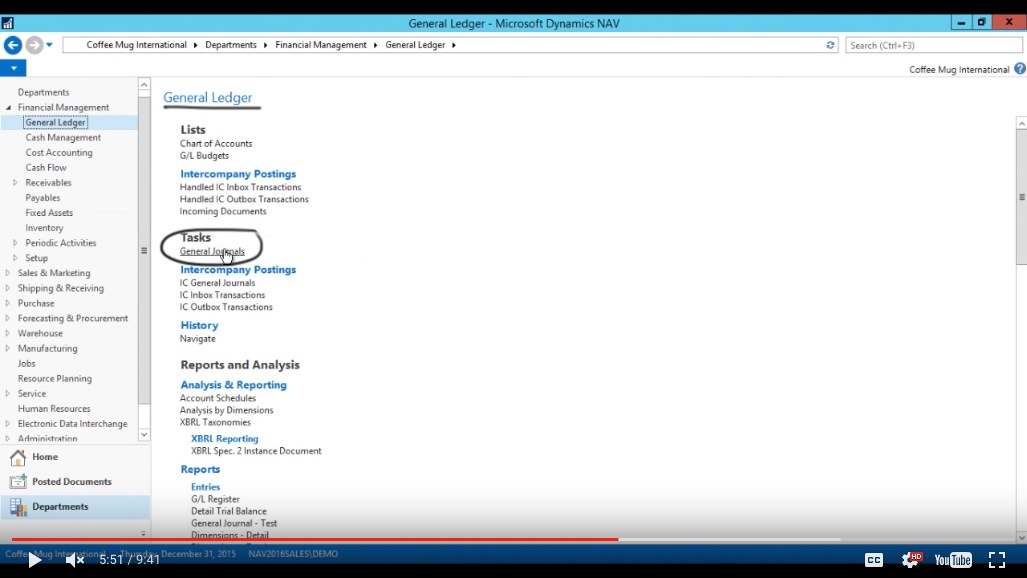Open the help question mark icon
This screenshot has height=578, width=1027.
click(1020, 69)
